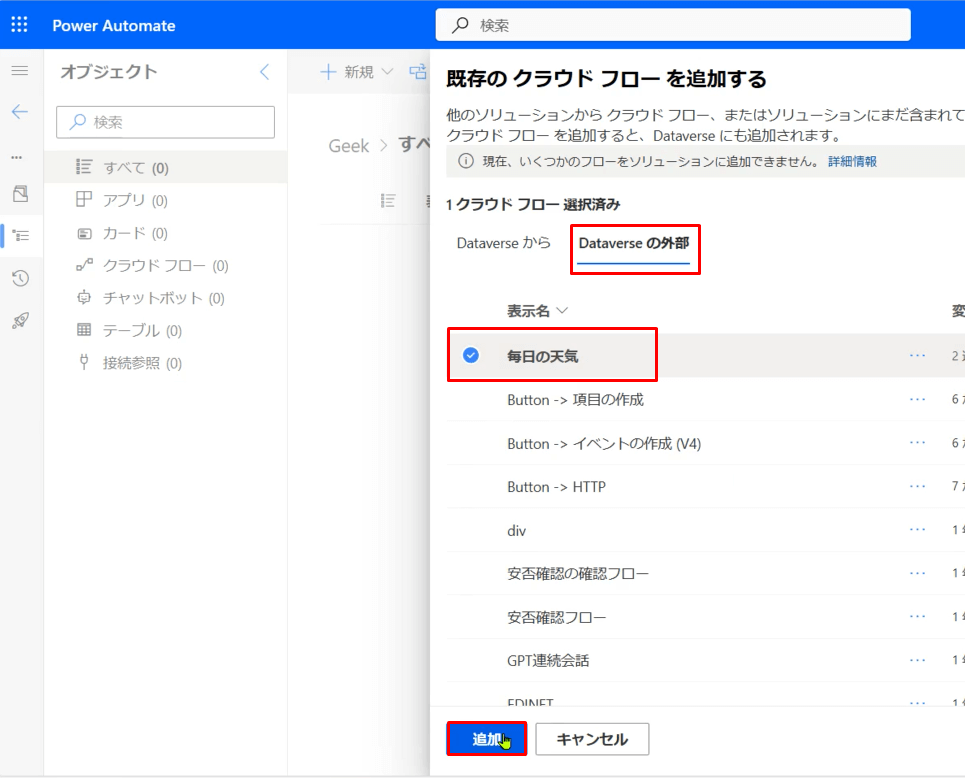This screenshot has width=965, height=778.
Task: Open the 新規 dropdown menu
Action: [357, 72]
